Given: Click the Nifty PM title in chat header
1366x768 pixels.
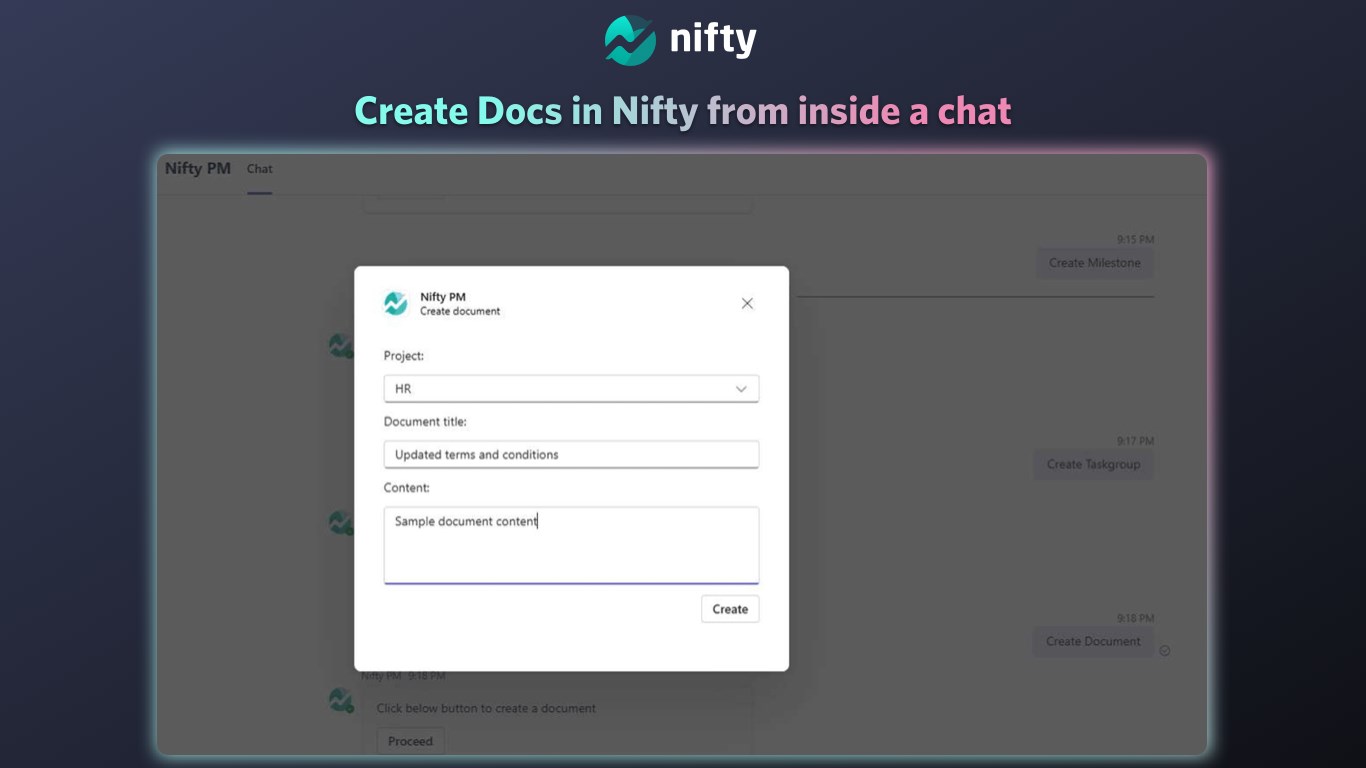Looking at the screenshot, I should coord(198,168).
